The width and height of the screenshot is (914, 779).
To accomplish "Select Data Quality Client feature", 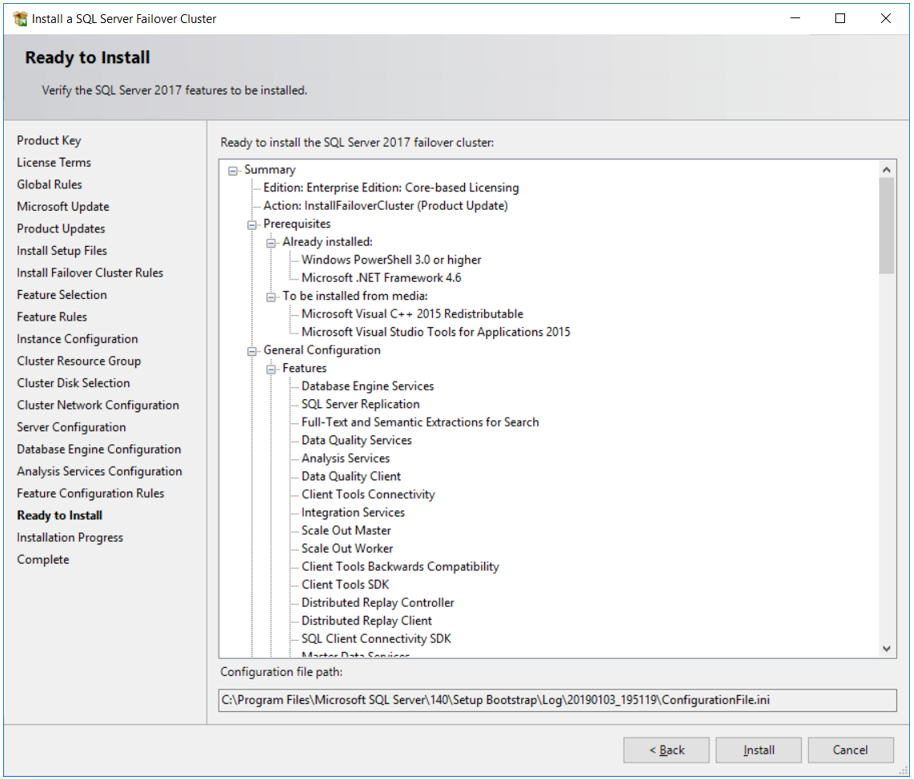I will 351,477.
